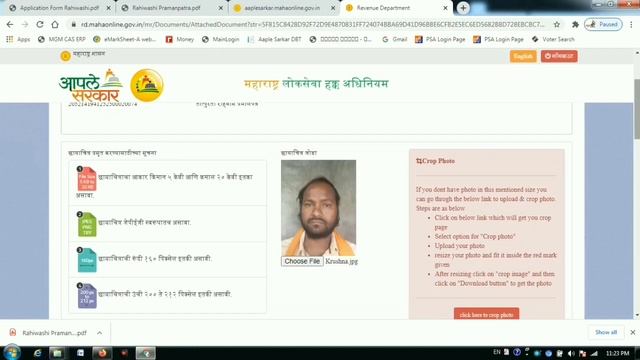Click the red file size icon numbered 1
The width and height of the screenshot is (640, 360).
click(86, 179)
